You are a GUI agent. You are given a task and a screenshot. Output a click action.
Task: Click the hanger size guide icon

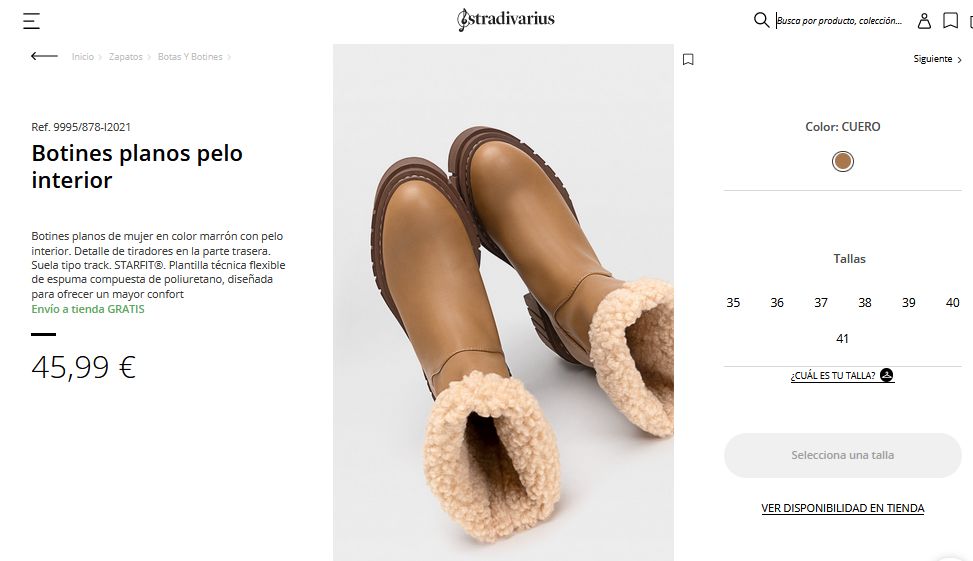(x=886, y=376)
